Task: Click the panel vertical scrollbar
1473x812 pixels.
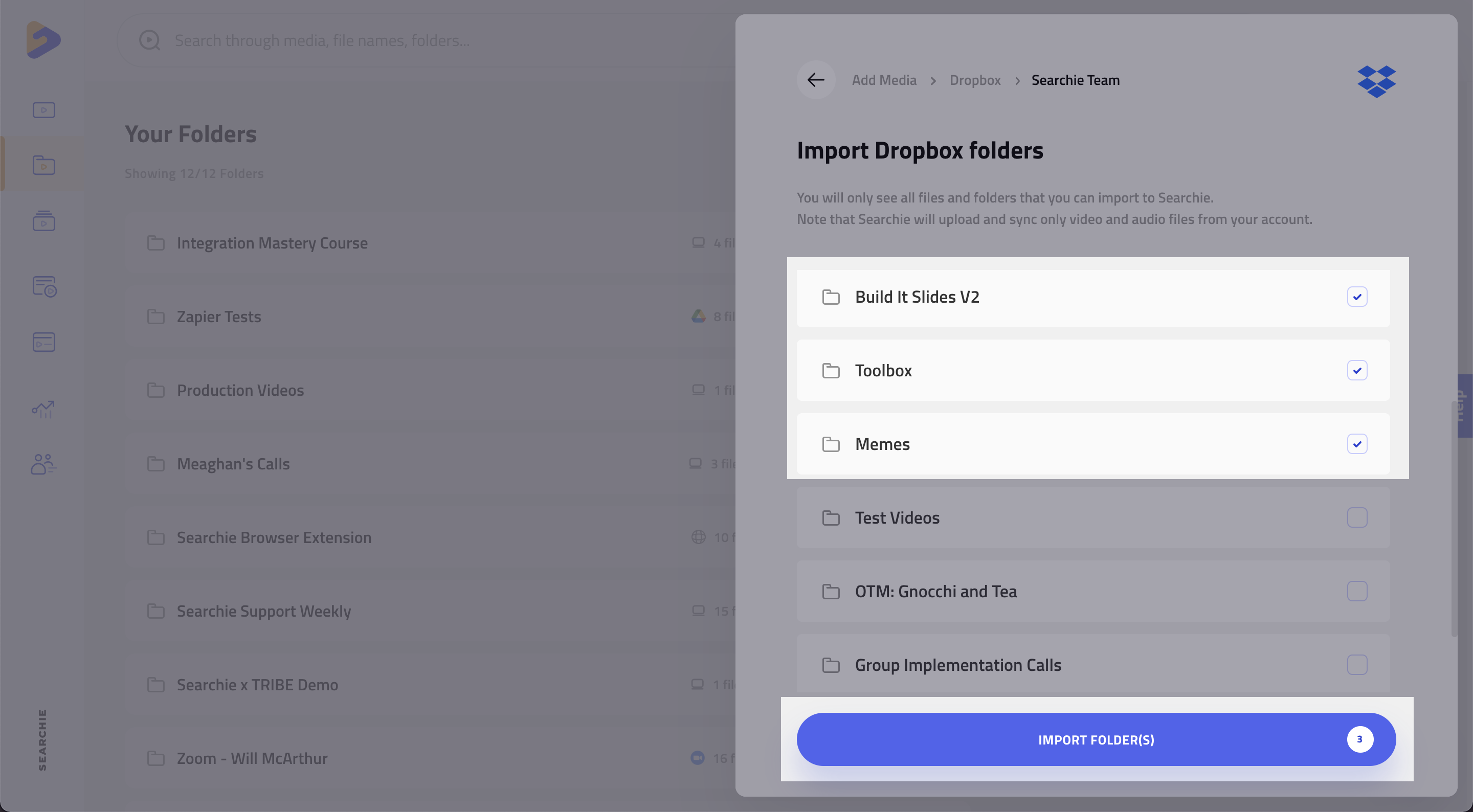Action: coord(1454,518)
